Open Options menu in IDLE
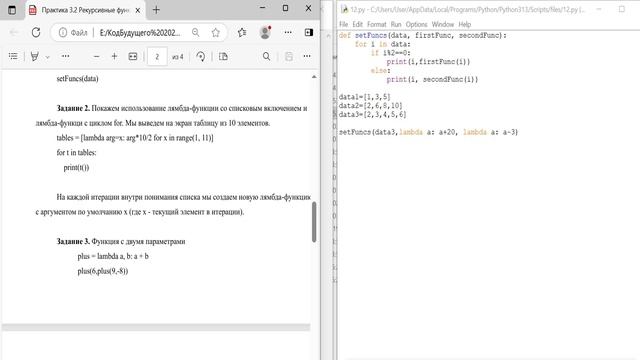This screenshot has width=640, height=360. click(x=416, y=24)
